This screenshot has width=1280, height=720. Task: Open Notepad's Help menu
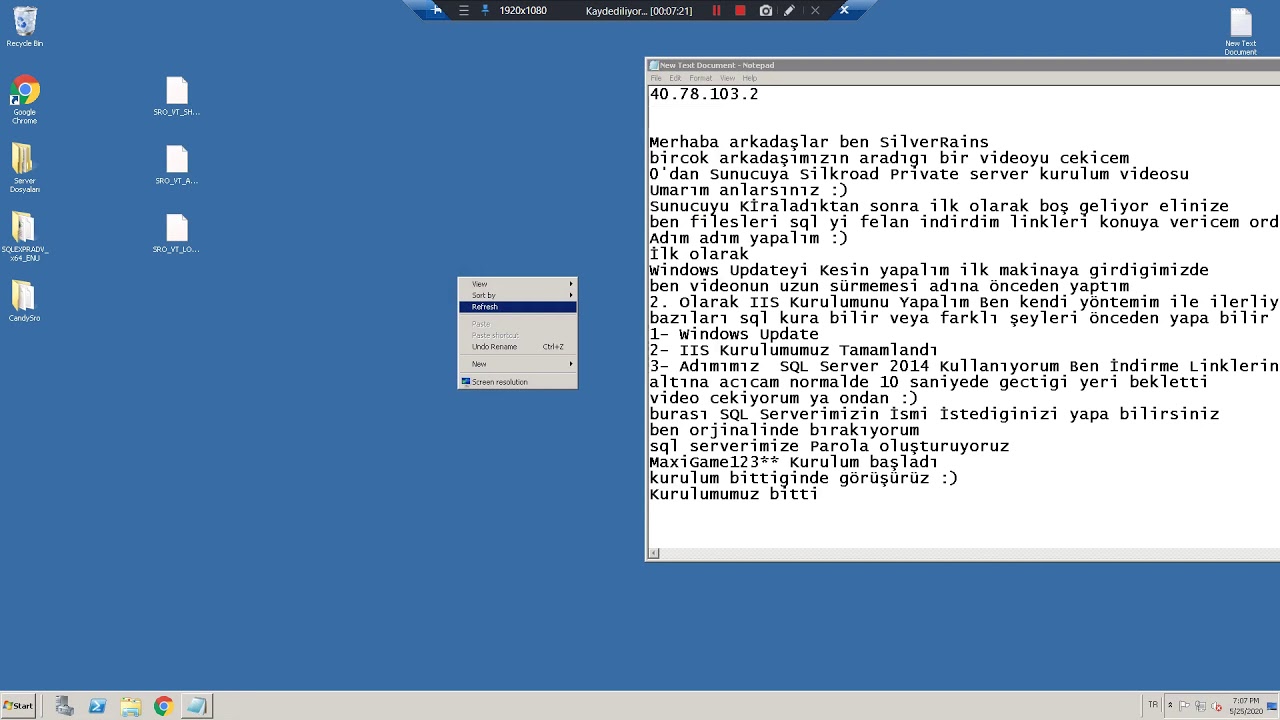pos(749,78)
